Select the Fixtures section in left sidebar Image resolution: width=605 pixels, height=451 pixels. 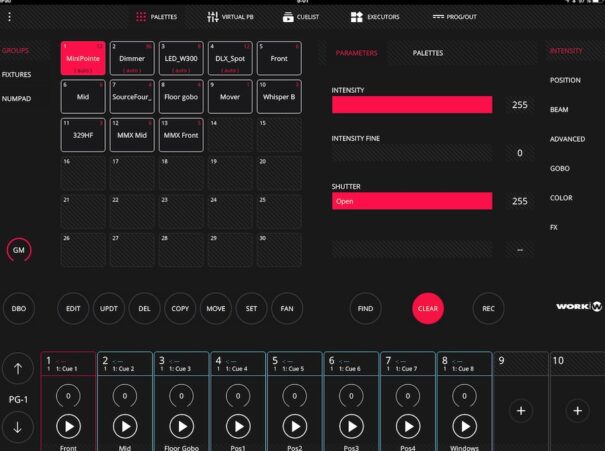16,75
